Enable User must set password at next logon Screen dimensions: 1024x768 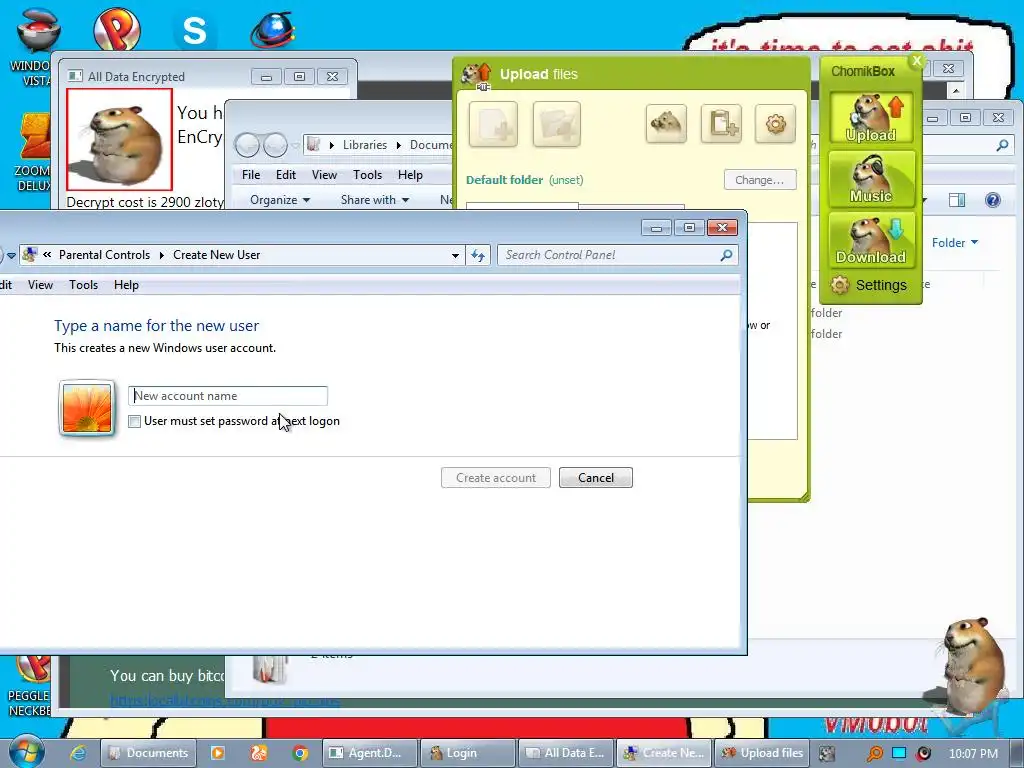click(x=135, y=421)
